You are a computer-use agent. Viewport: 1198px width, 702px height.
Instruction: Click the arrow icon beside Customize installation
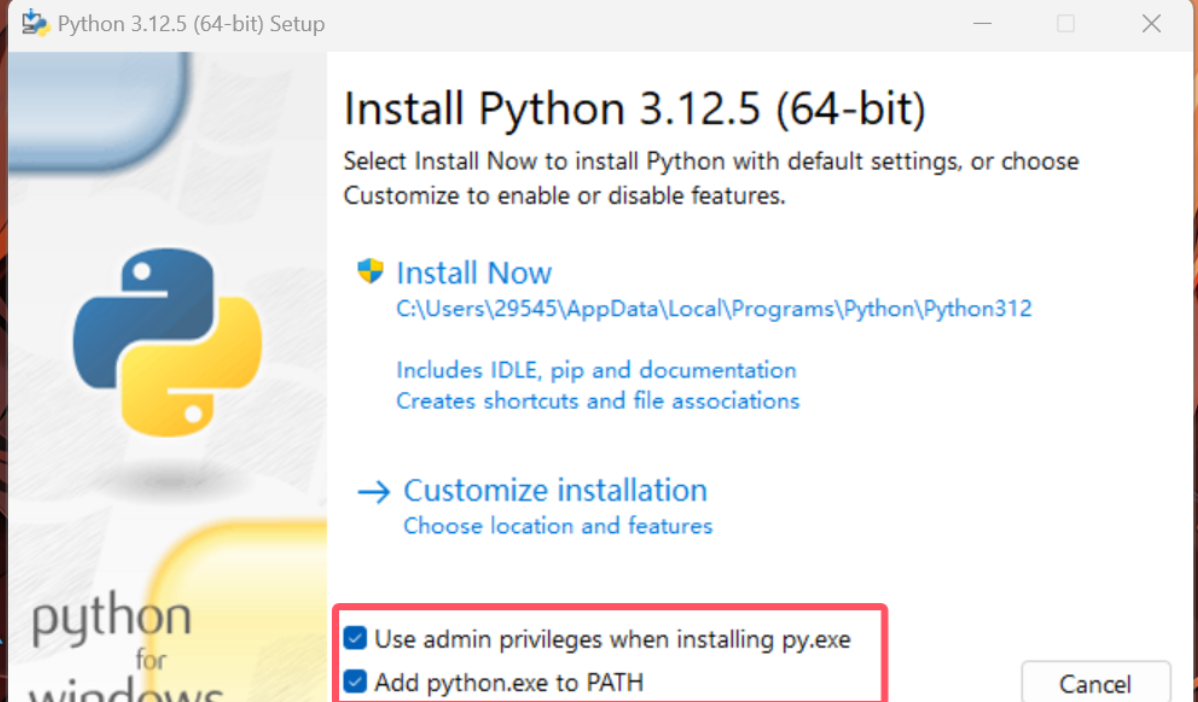coord(374,491)
